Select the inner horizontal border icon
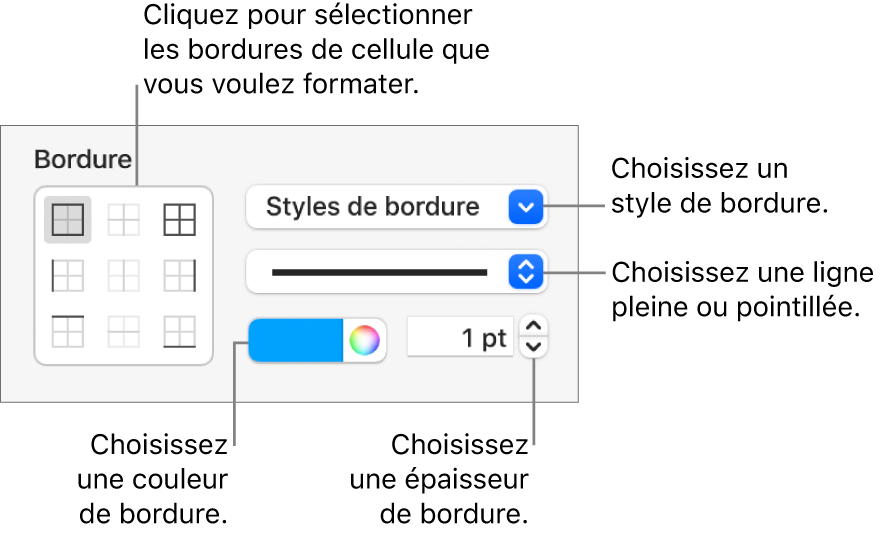This screenshot has height=540, width=888. click(x=123, y=331)
